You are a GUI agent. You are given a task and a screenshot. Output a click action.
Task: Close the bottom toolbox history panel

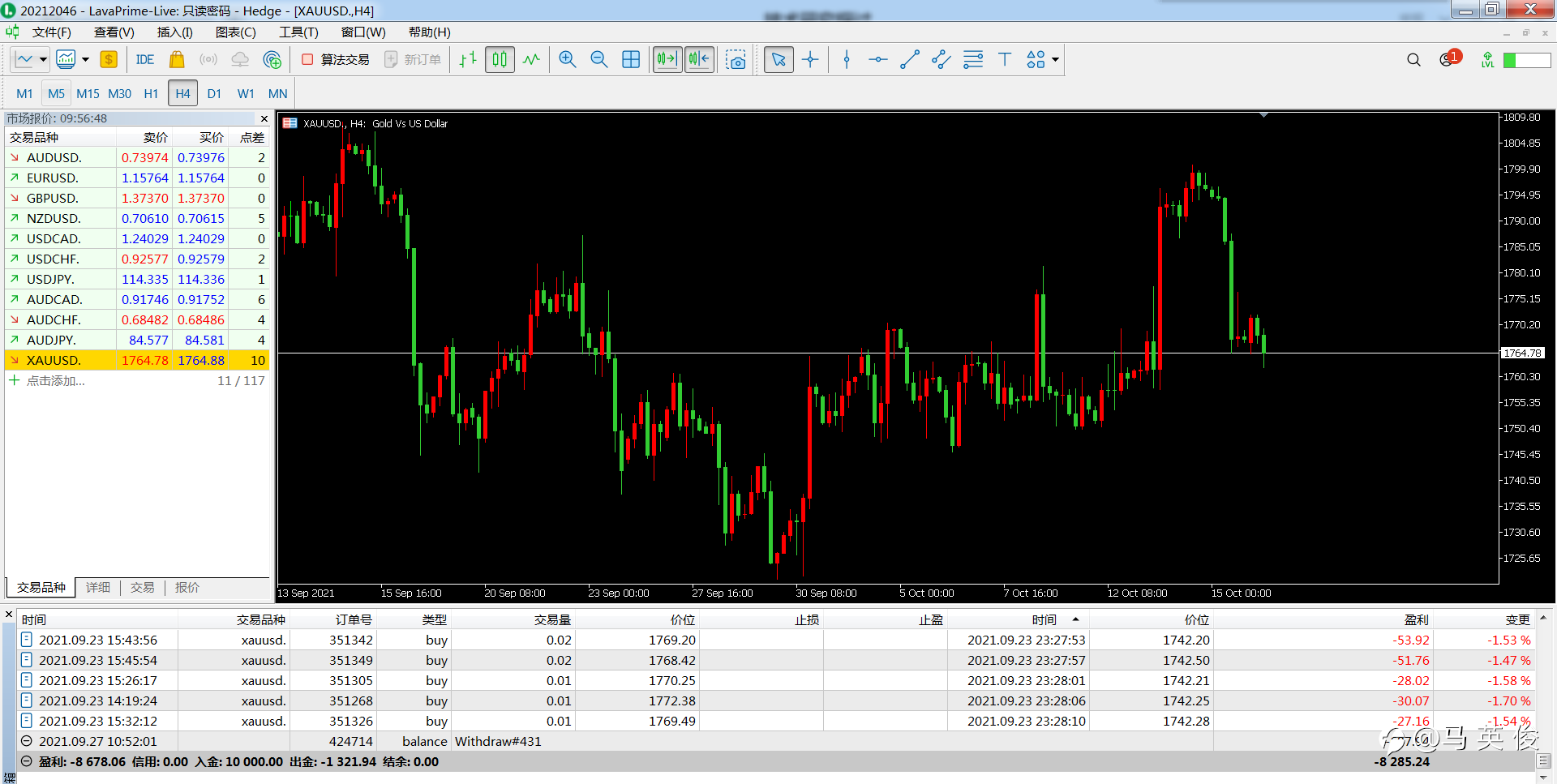tap(9, 615)
